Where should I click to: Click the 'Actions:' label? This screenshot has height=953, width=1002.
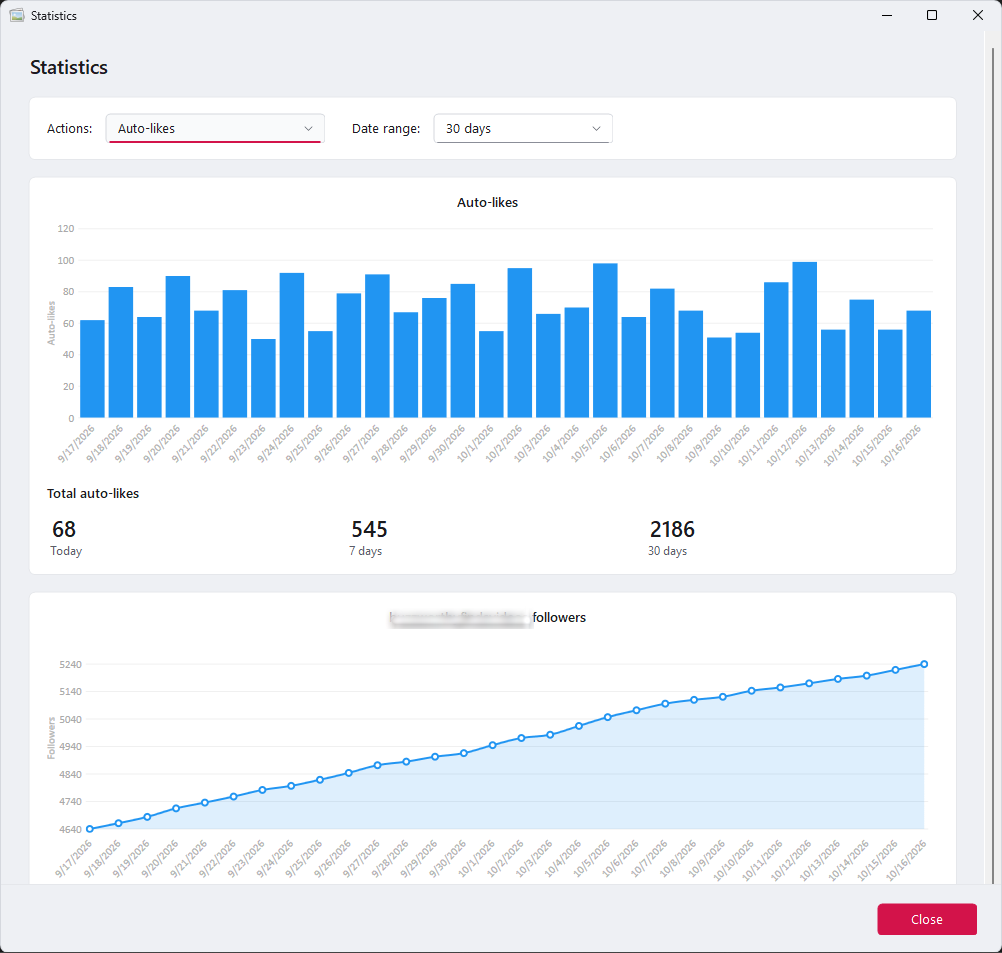click(x=70, y=128)
